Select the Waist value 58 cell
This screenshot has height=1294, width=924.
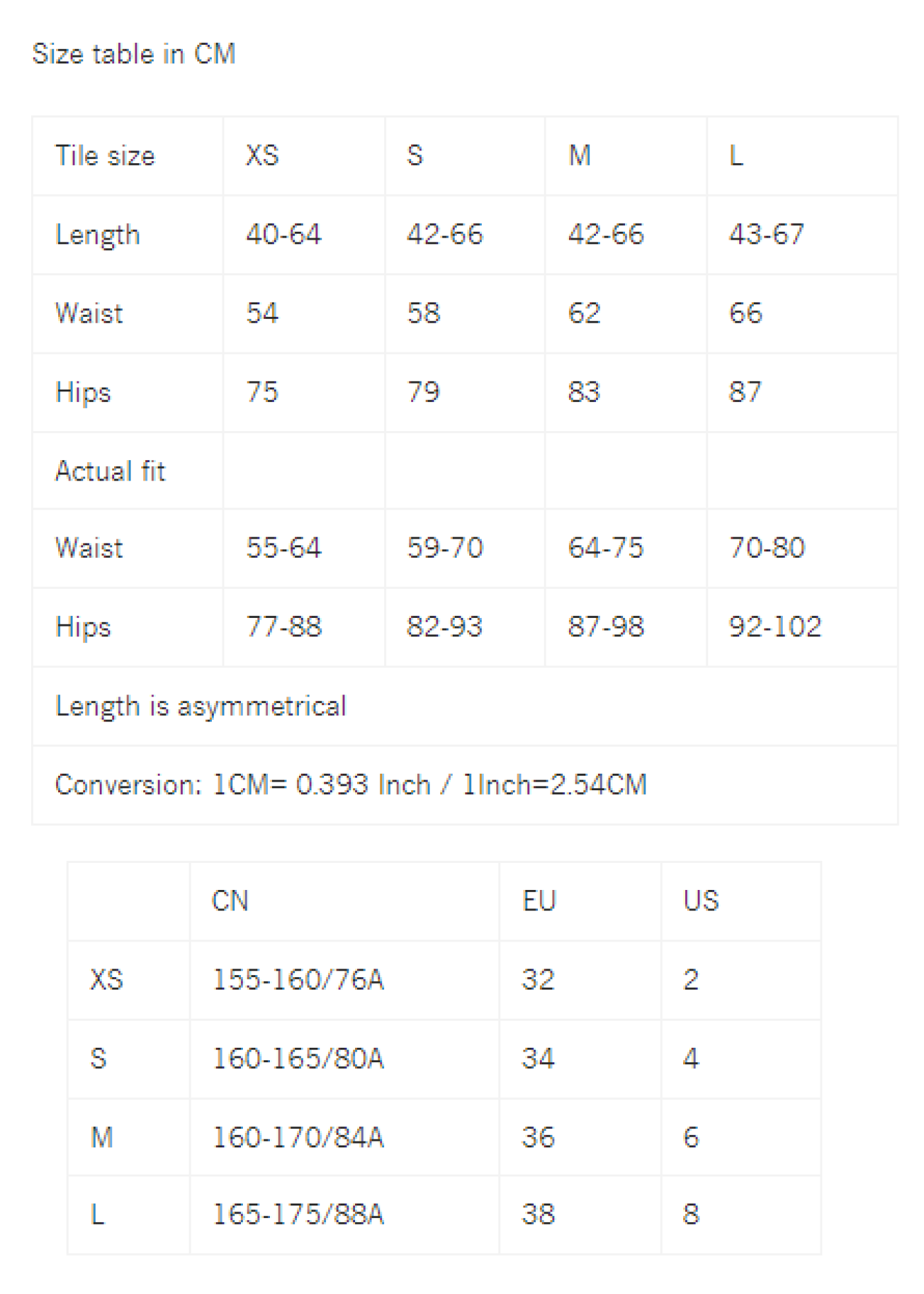[x=465, y=314]
